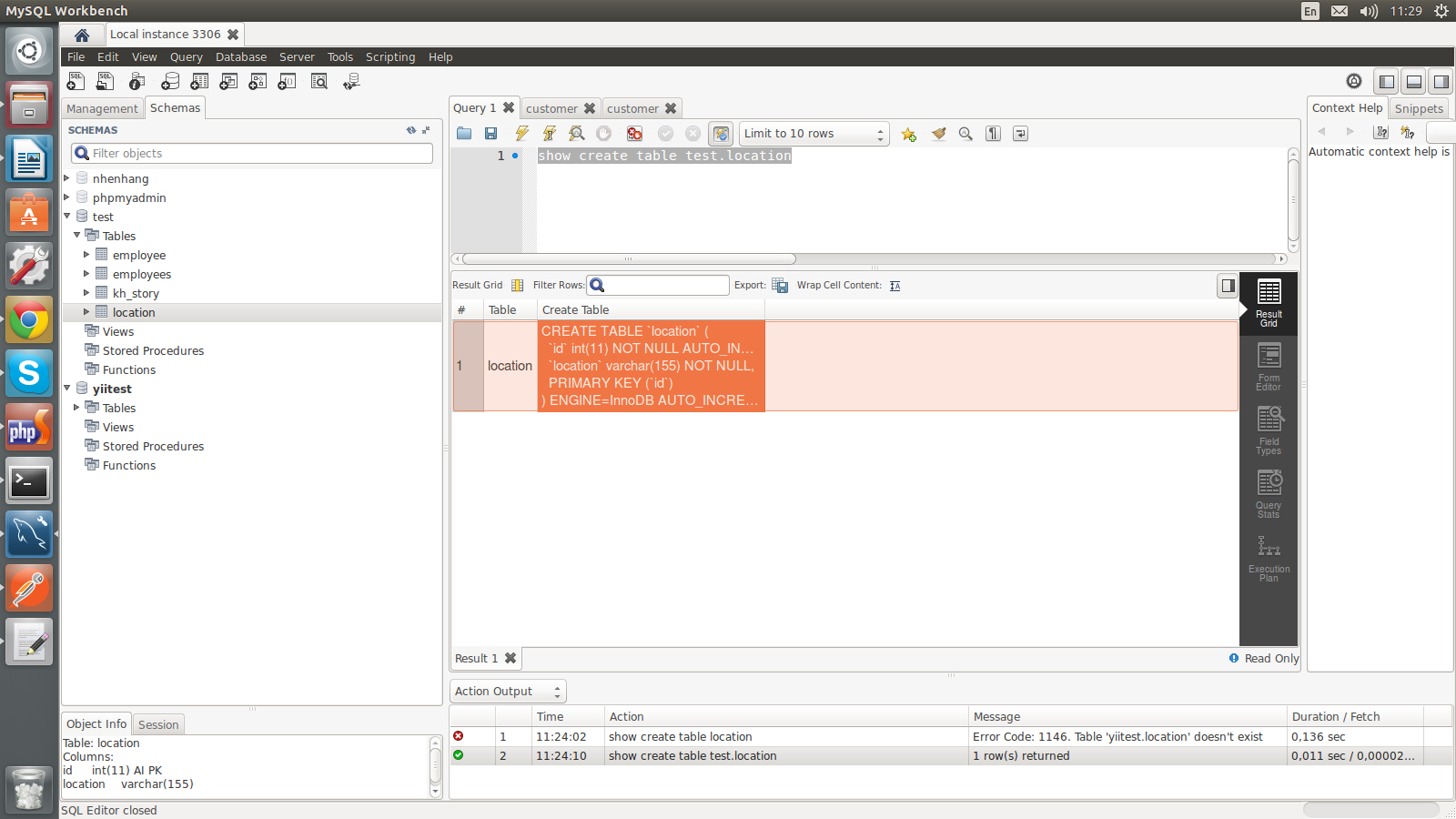Show the Field Types result view
Image resolution: width=1456 pixels, height=819 pixels.
click(x=1269, y=430)
